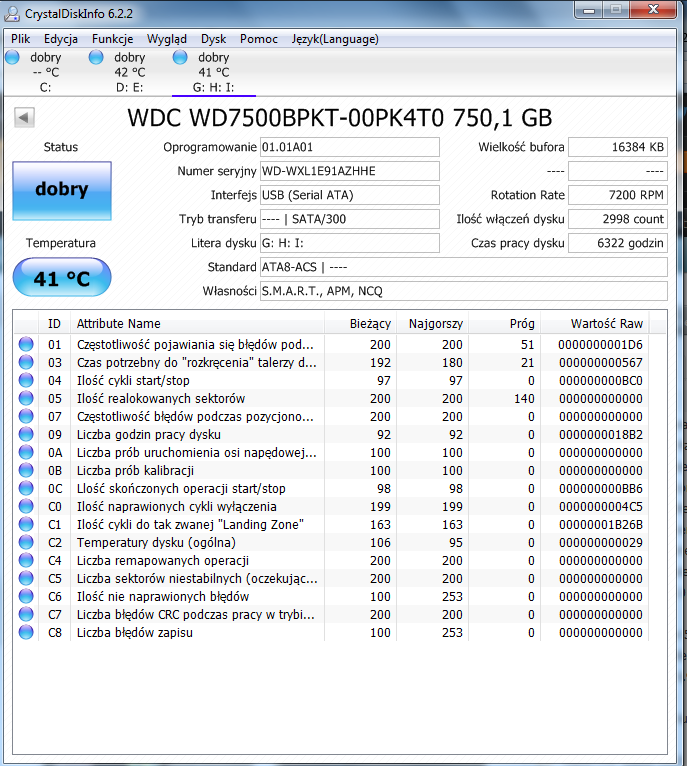Screen dimensions: 687x766
Task: Select "Ilość cykli start/stop" attribute name
Action: coord(133,381)
